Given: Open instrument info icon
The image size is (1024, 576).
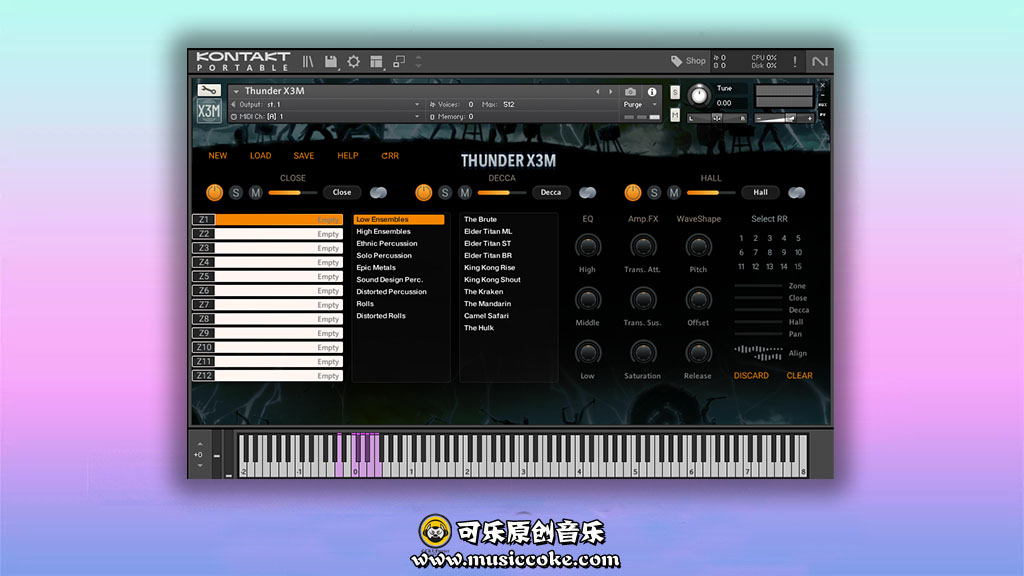Looking at the screenshot, I should click(652, 92).
